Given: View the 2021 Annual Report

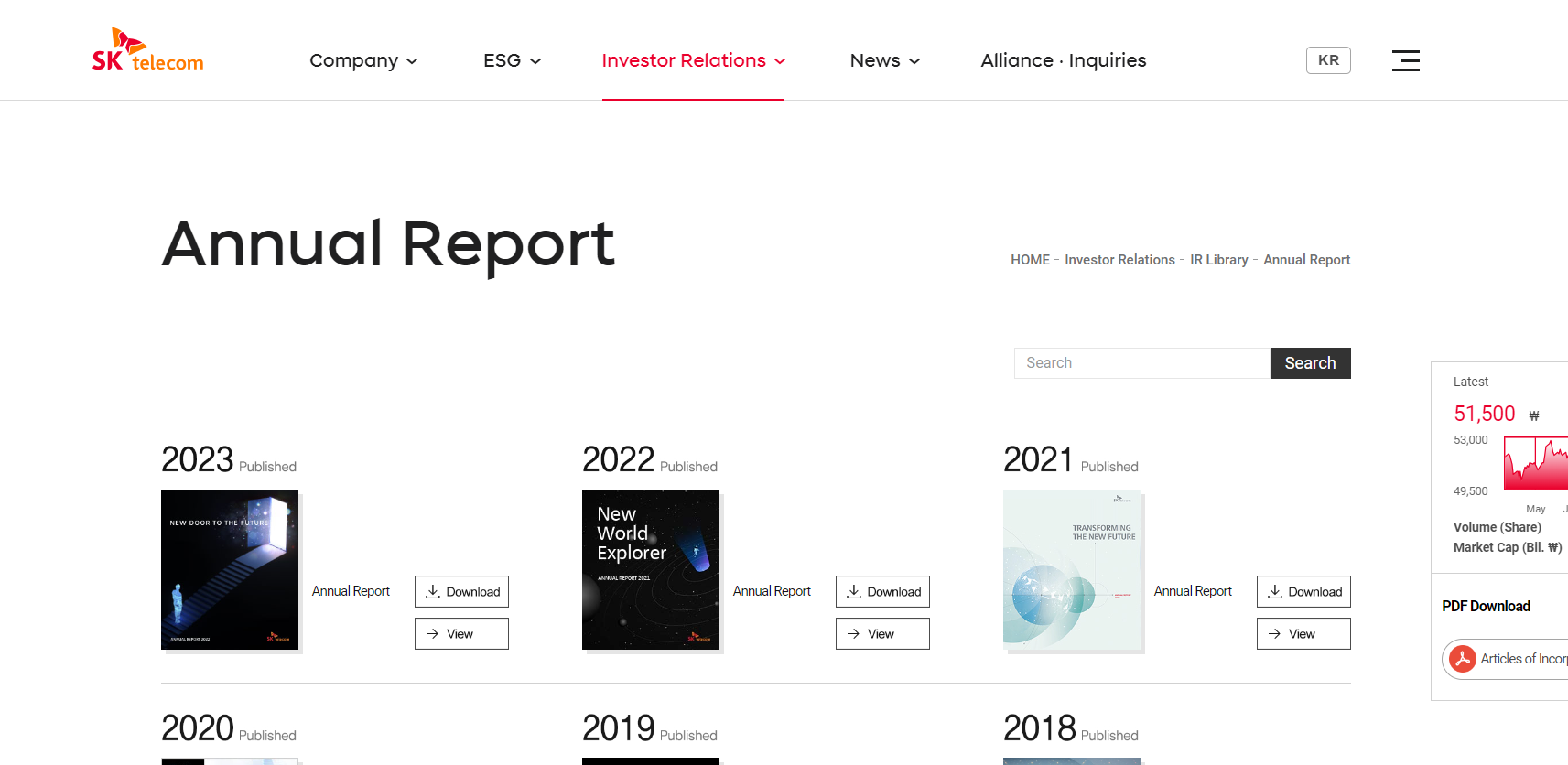Looking at the screenshot, I should [1303, 633].
